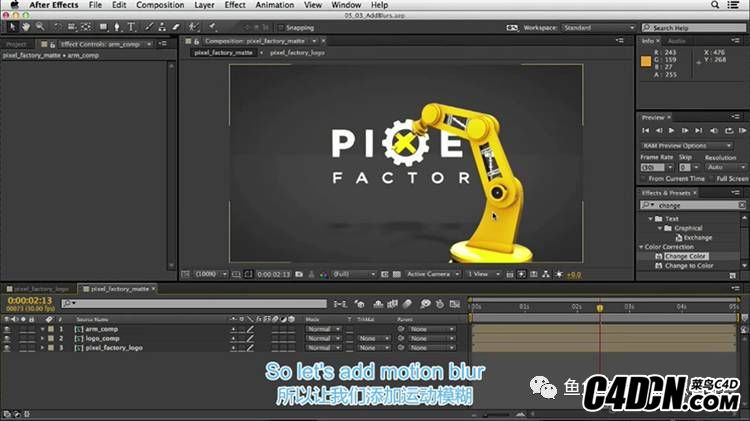Open the Layer menu
The image size is (750, 421).
click(x=204, y=5)
